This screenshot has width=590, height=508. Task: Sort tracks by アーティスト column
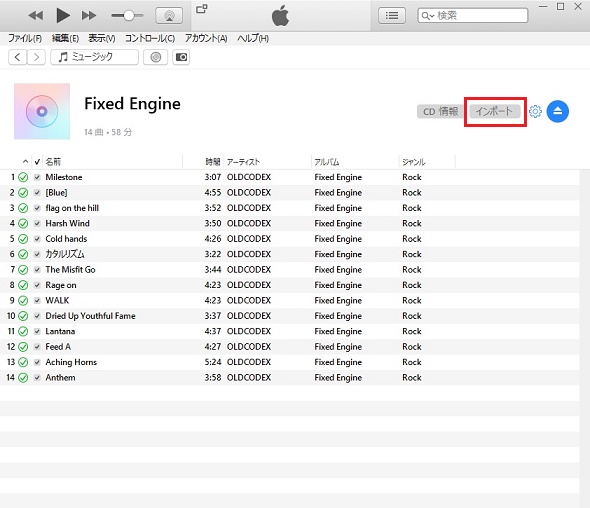(x=243, y=162)
